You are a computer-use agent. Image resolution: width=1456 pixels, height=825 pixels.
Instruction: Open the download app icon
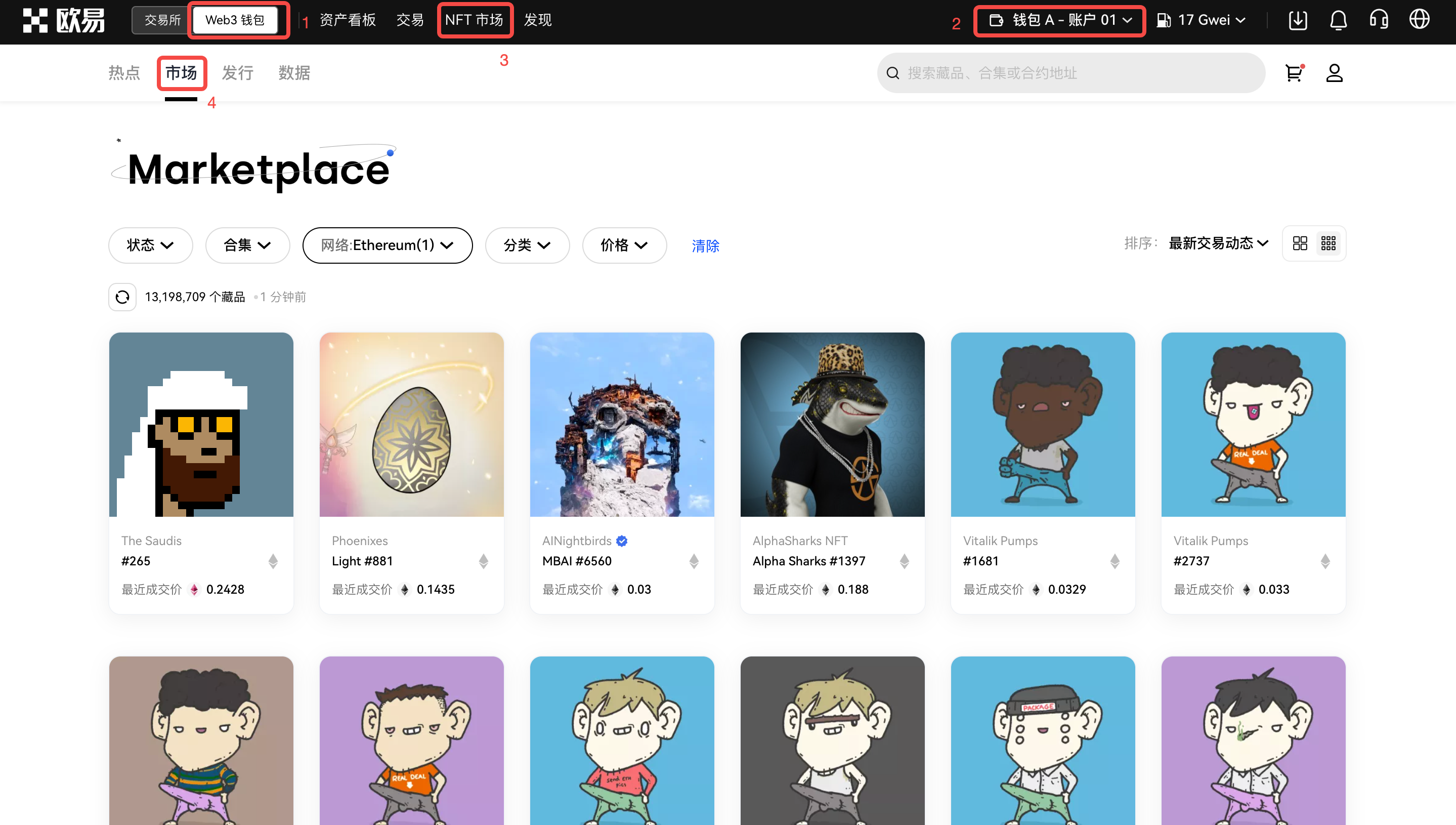(1298, 20)
